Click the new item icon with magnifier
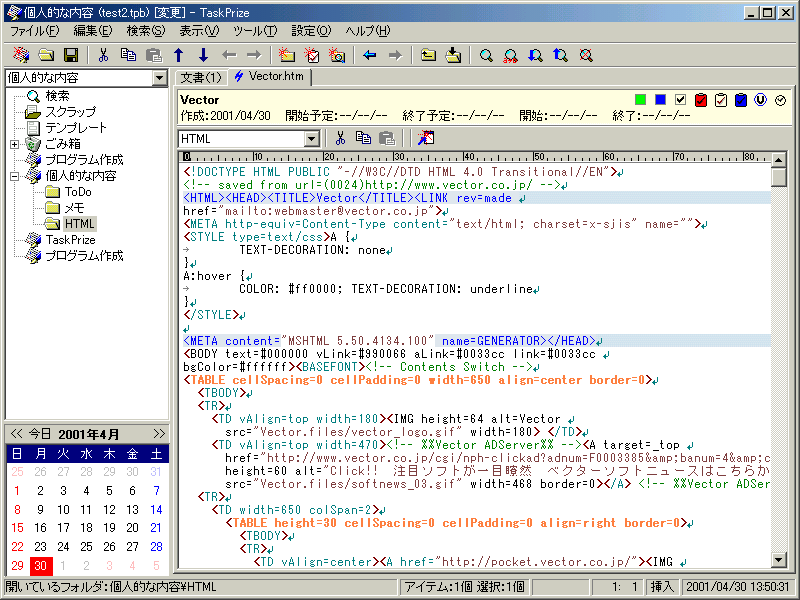Screen dimensions: 800x600 click(x=337, y=55)
